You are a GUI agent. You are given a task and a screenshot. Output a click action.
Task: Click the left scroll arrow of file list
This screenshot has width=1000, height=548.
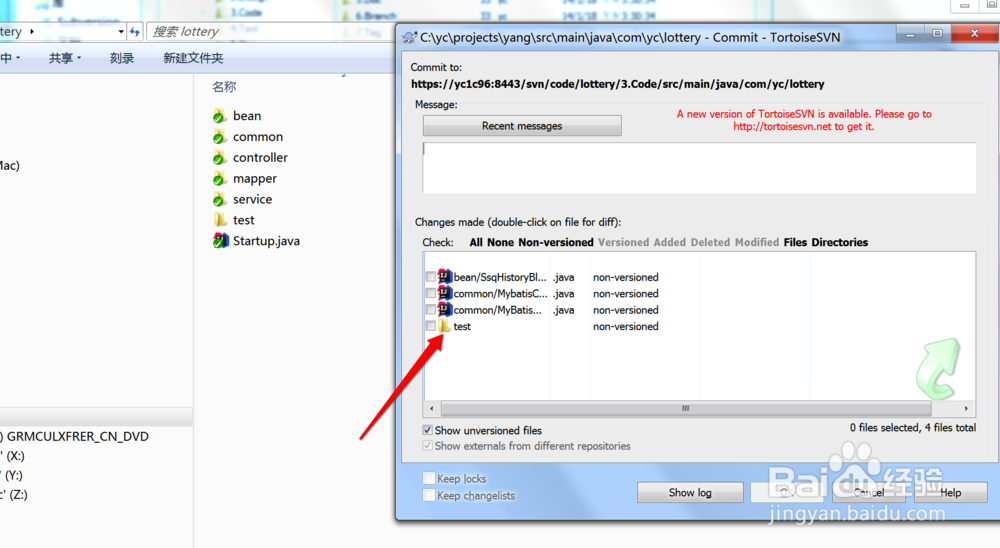click(432, 408)
